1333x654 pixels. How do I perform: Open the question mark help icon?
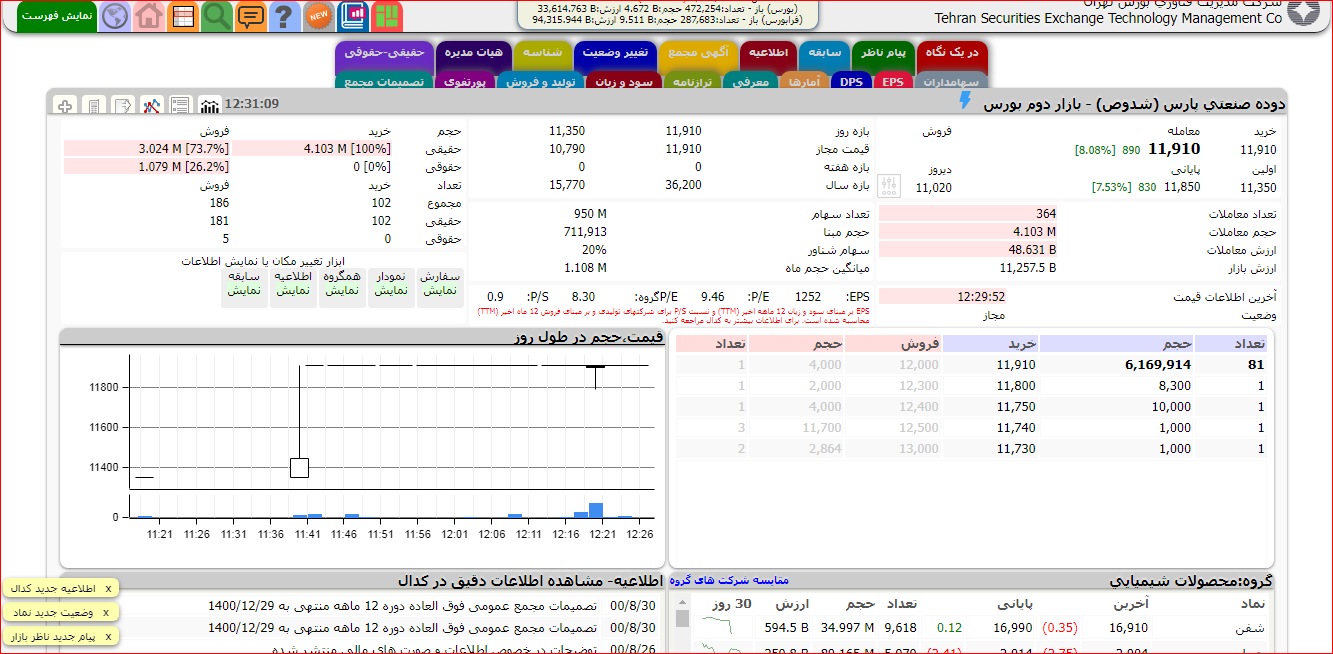[285, 16]
